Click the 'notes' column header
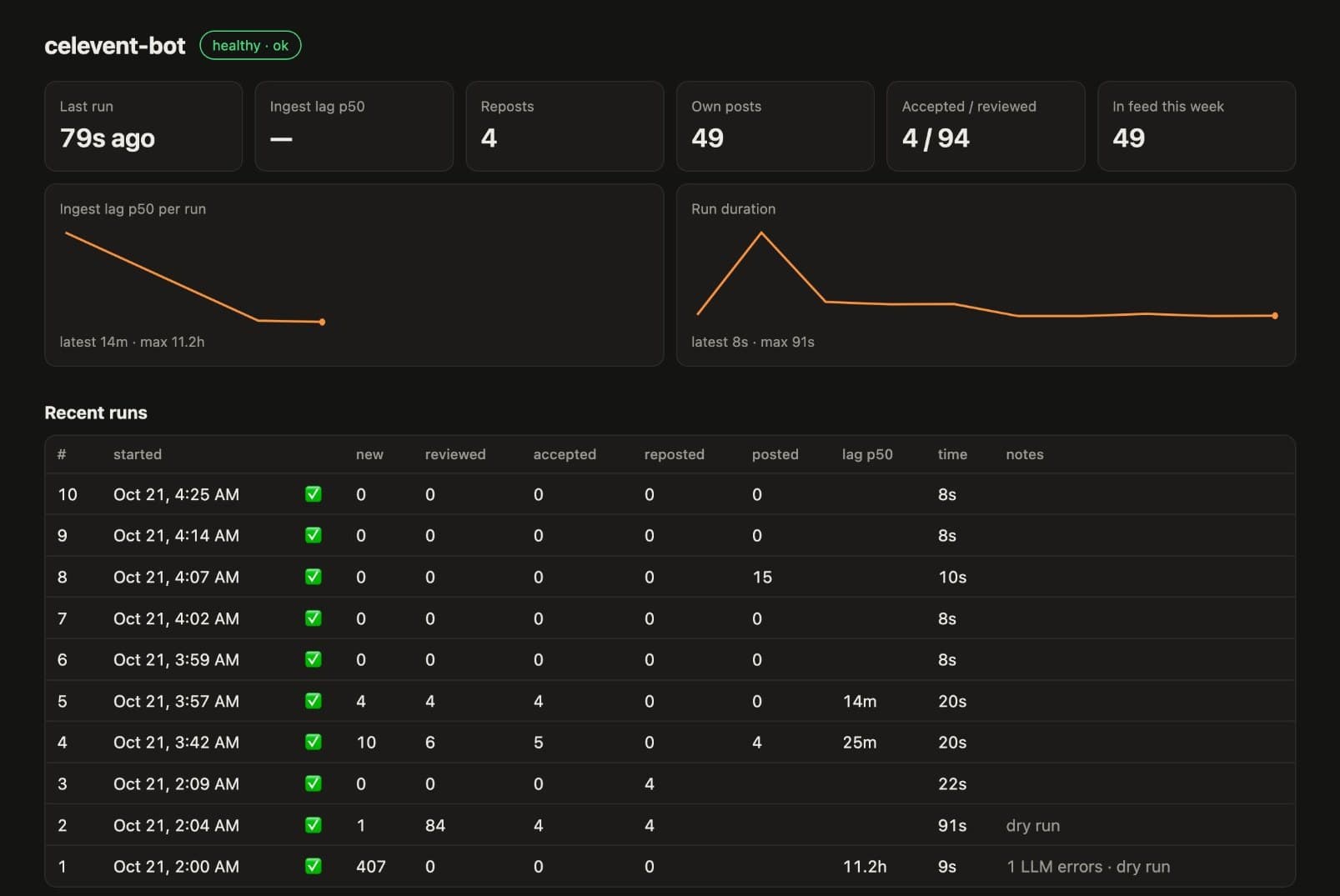Image resolution: width=1340 pixels, height=896 pixels. tap(1025, 454)
